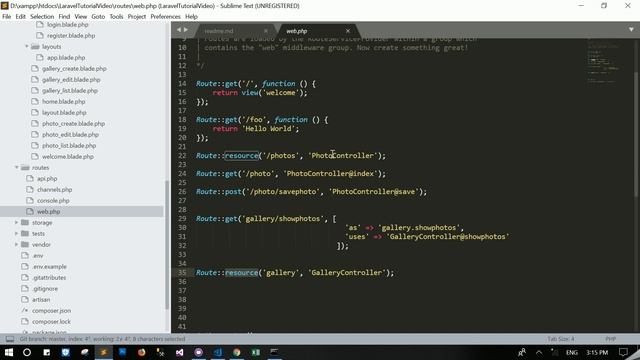Viewport: 640px width, 360px height.
Task: Open the .gitattributes file
Action: coord(49,278)
